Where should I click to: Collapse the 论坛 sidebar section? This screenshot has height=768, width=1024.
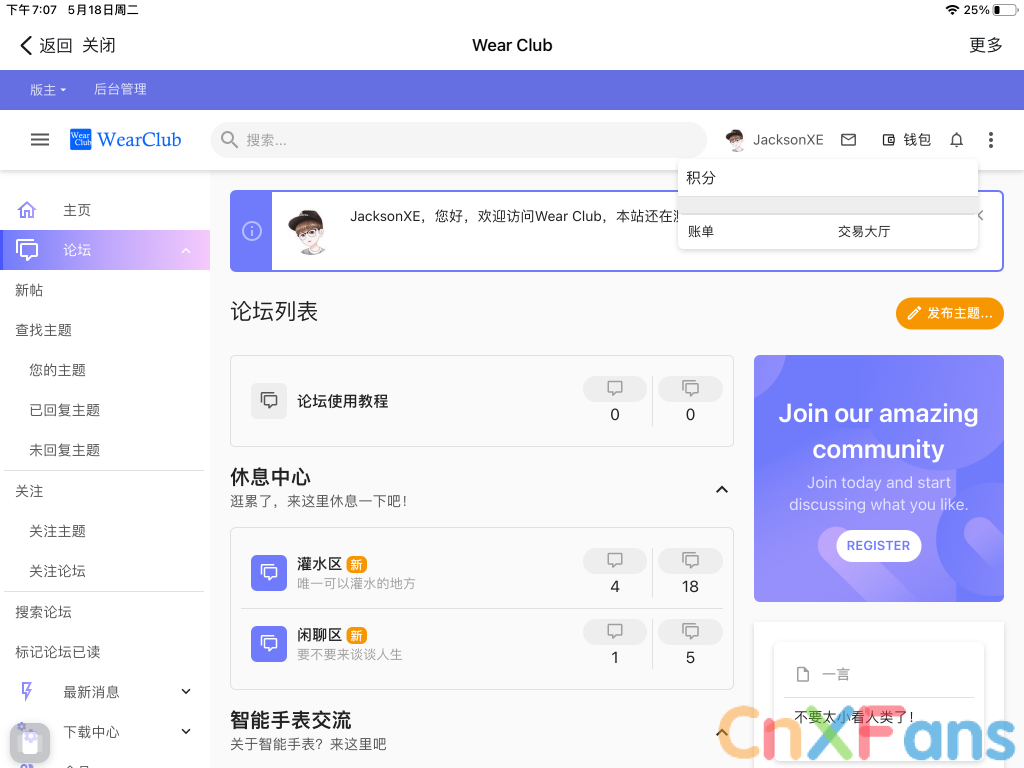tap(186, 250)
